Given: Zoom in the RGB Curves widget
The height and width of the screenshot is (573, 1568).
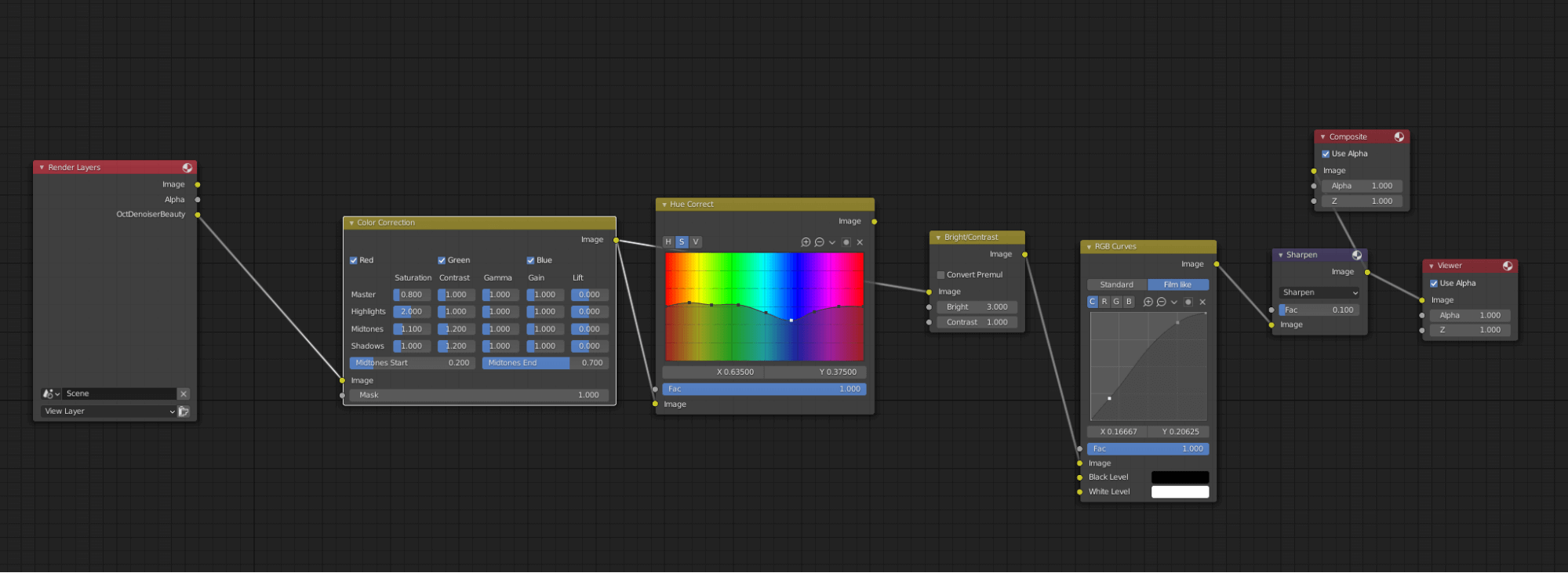Looking at the screenshot, I should [1148, 303].
